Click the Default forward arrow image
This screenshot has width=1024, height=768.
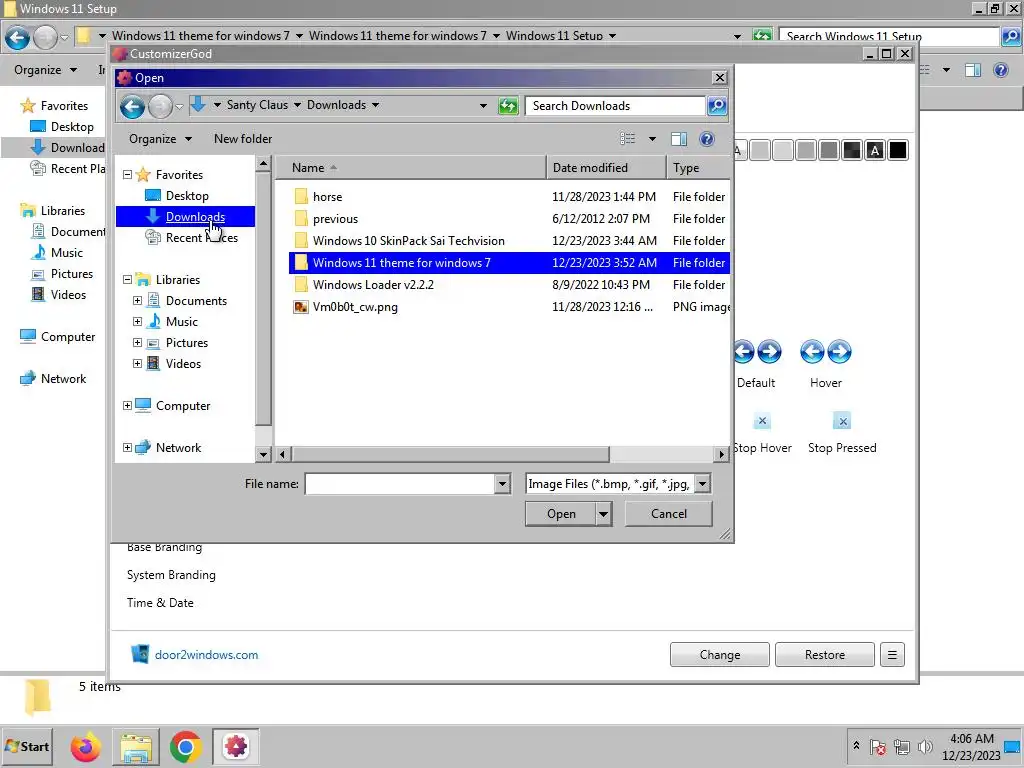point(769,352)
